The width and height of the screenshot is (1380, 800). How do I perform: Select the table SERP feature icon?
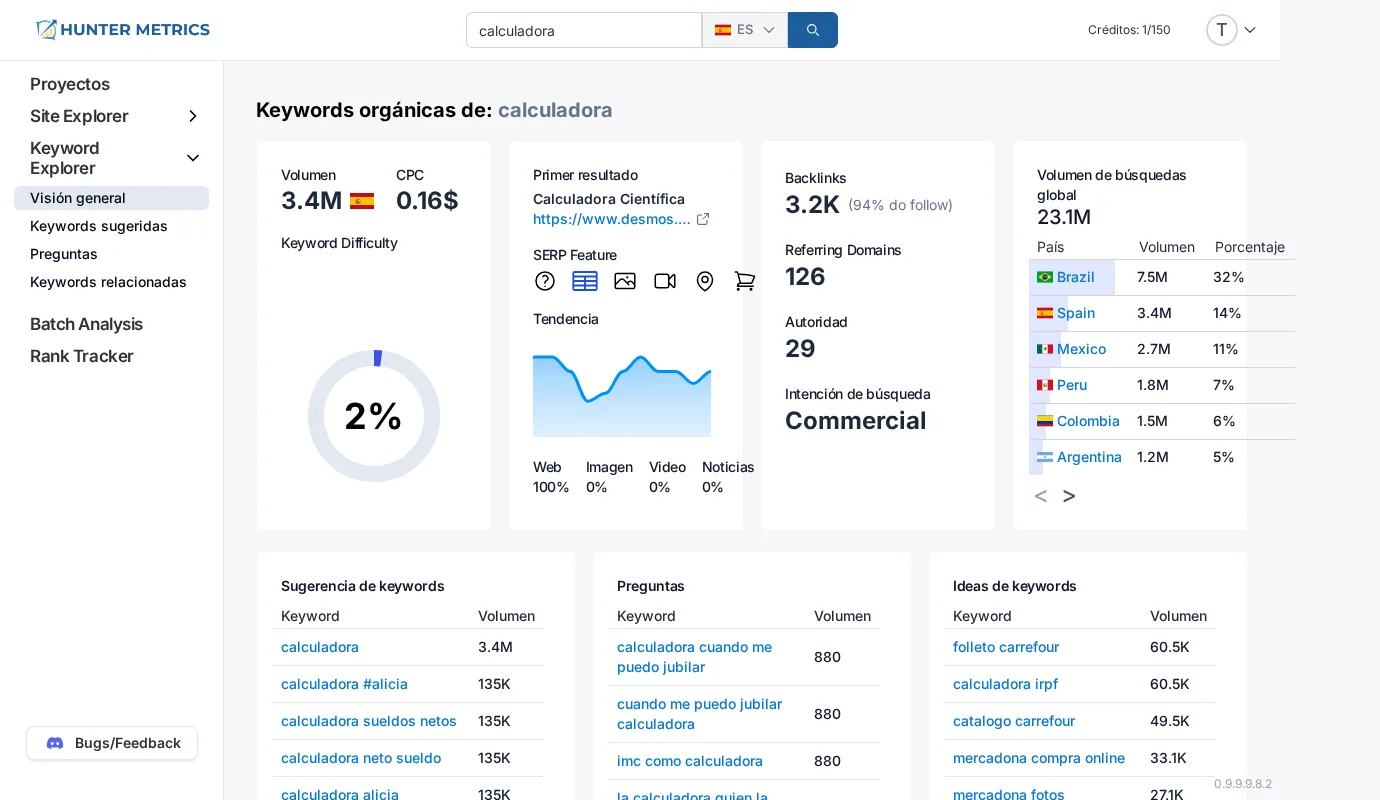coord(585,281)
